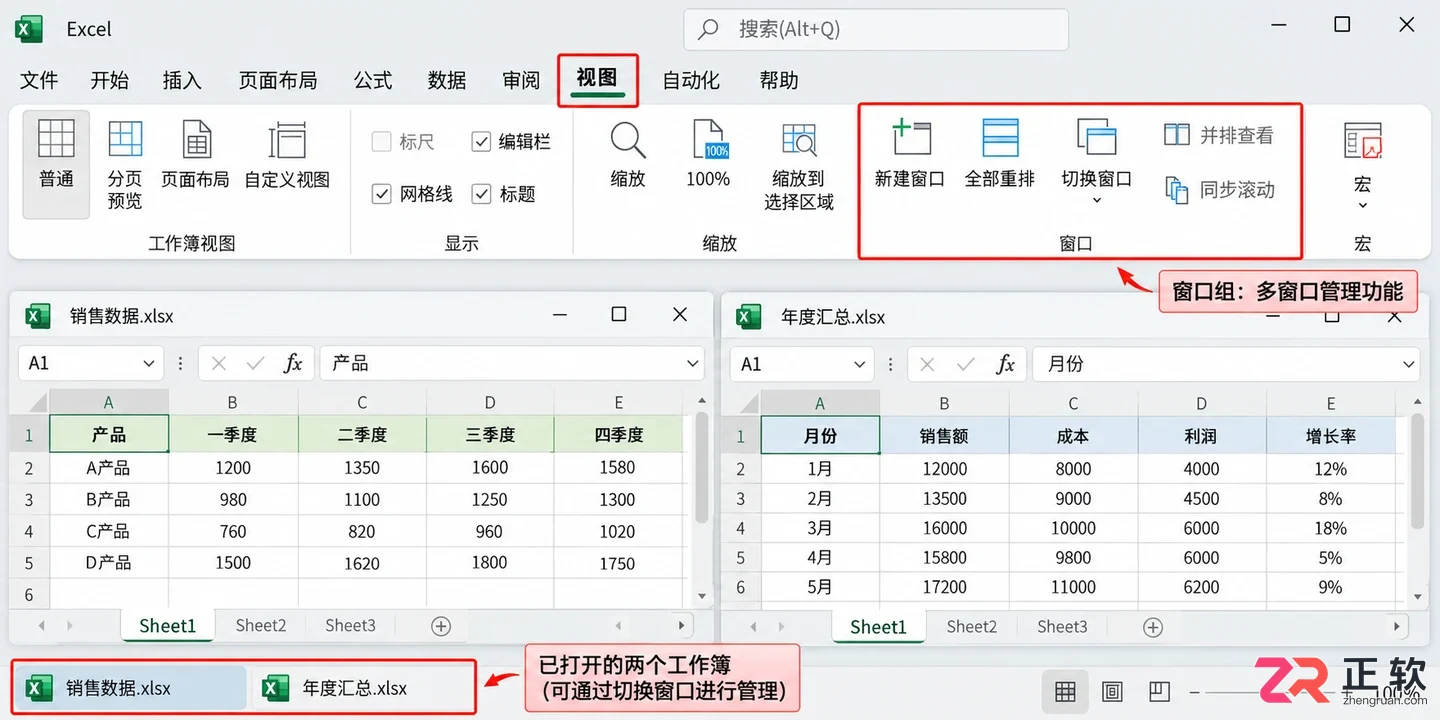
Task: Activate the 销售数据.xlsx taskbar button
Action: point(130,688)
